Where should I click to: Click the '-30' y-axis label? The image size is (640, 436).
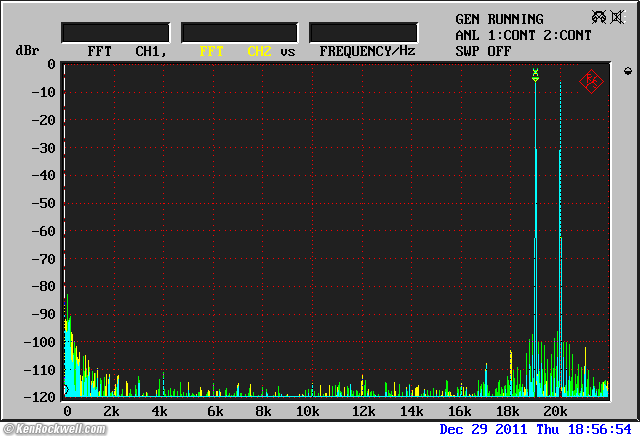point(43,148)
